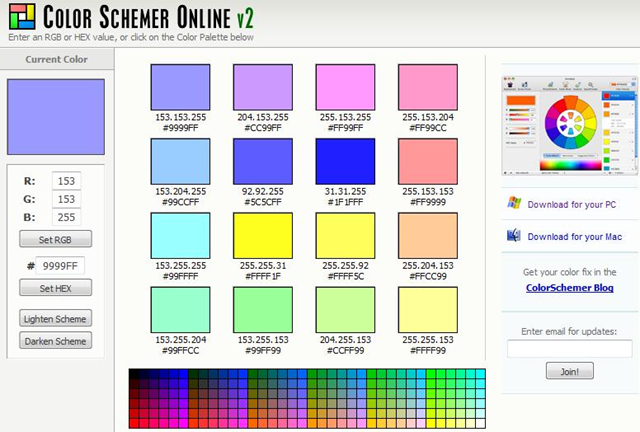Click the Set HEX button

(56, 288)
